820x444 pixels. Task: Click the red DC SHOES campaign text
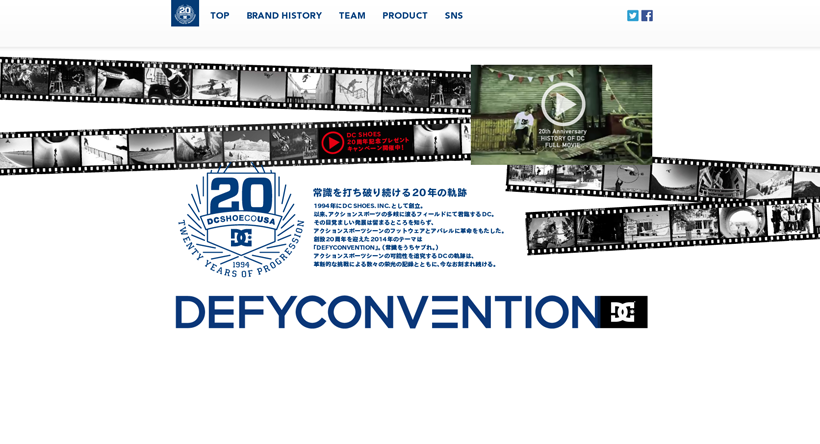[x=378, y=141]
